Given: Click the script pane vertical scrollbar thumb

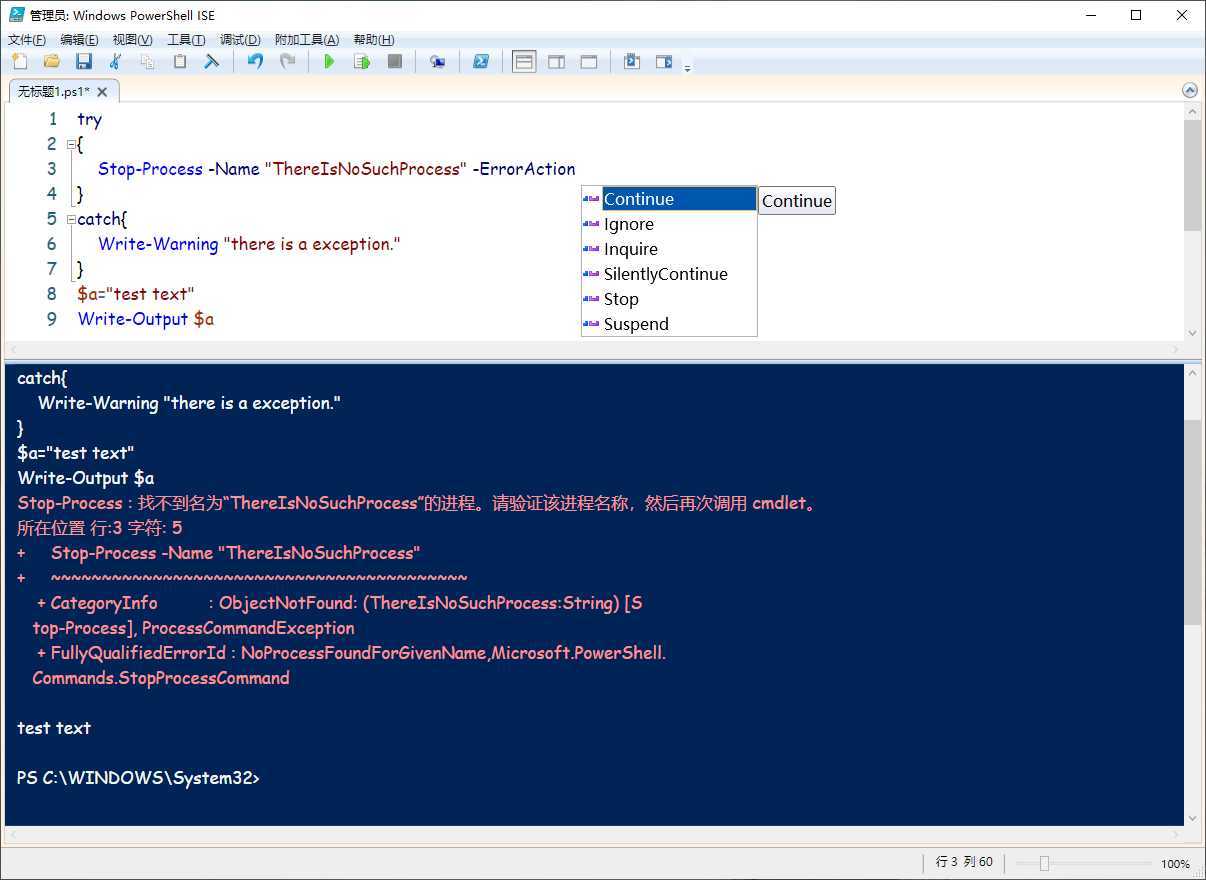Looking at the screenshot, I should pyautogui.click(x=1192, y=175).
